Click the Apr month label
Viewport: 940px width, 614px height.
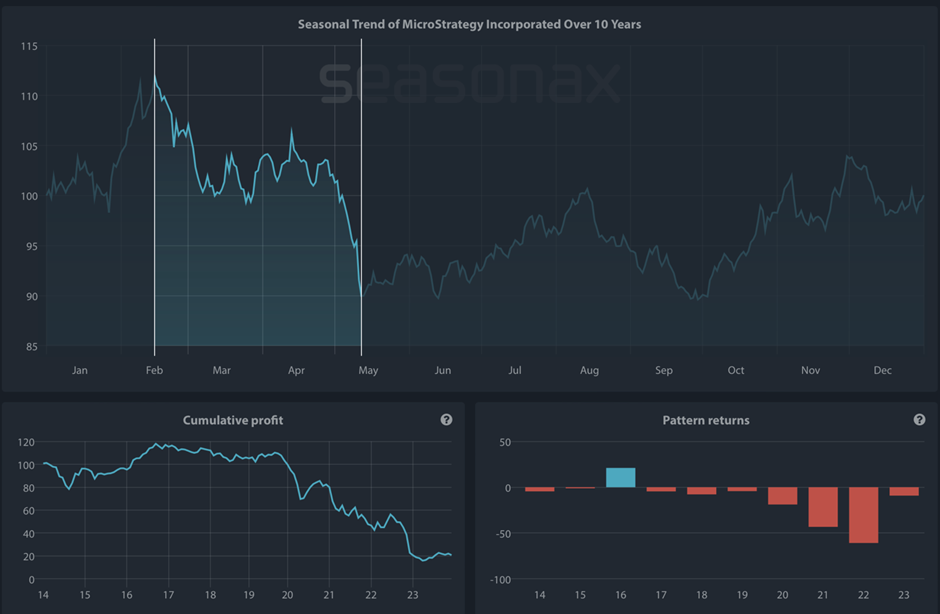click(296, 371)
